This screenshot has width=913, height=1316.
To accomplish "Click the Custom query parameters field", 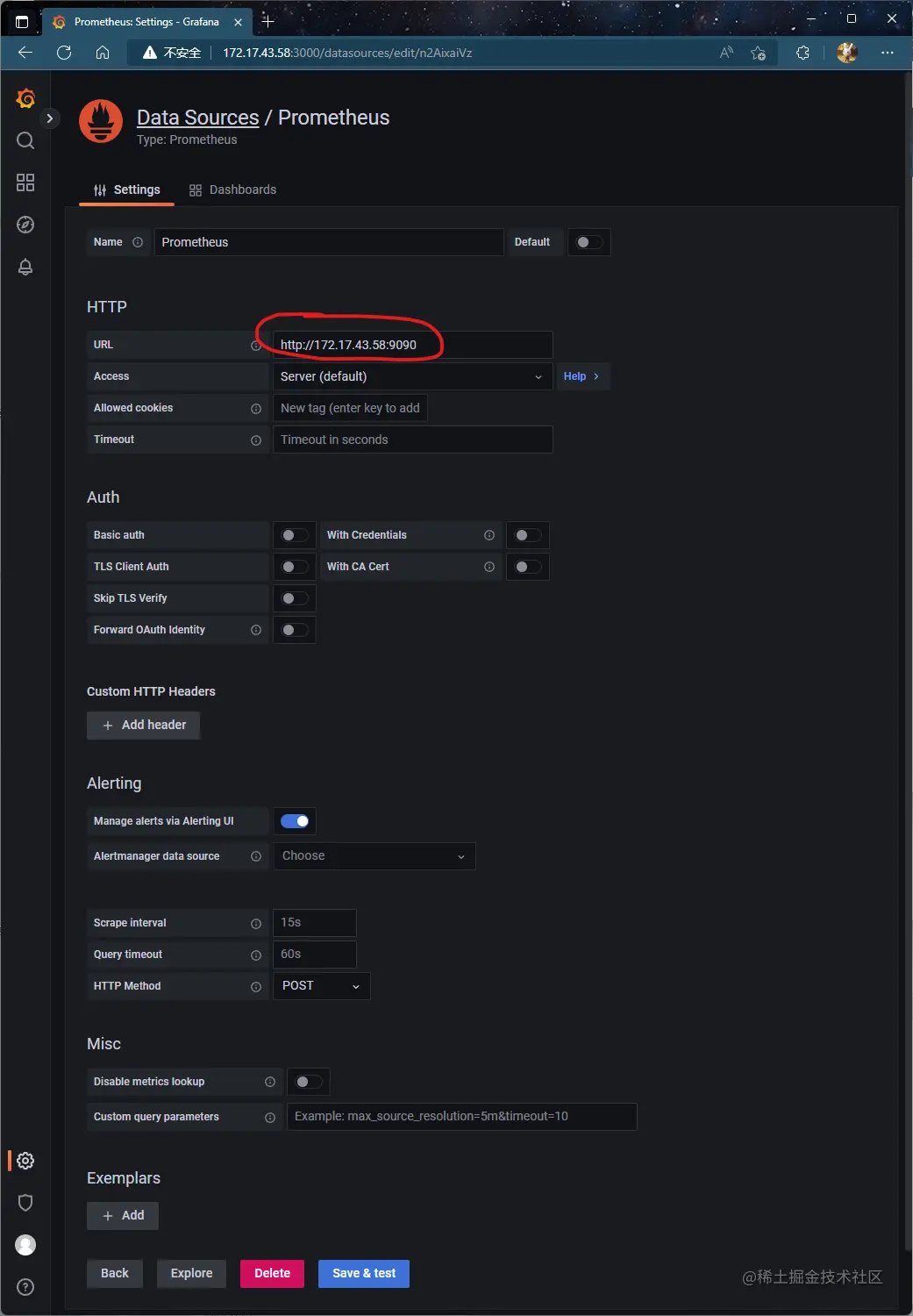I will coord(461,1117).
